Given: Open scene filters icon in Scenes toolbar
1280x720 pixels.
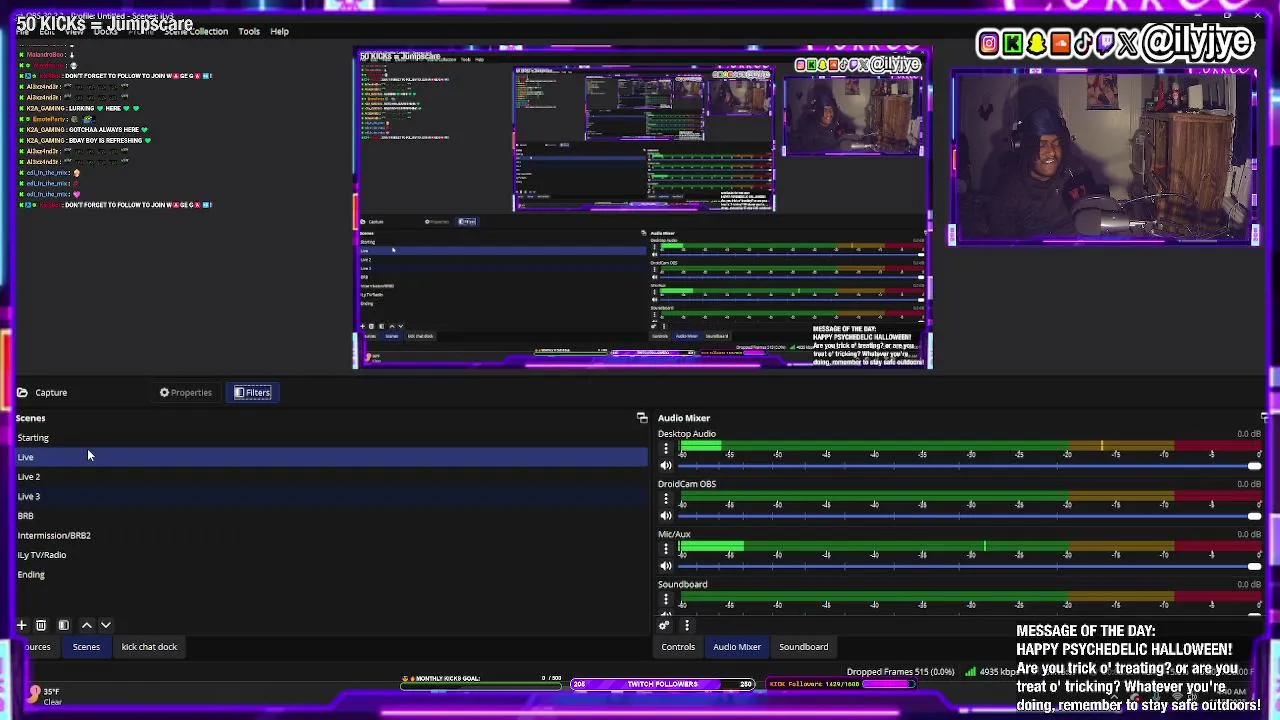Looking at the screenshot, I should click(x=63, y=625).
